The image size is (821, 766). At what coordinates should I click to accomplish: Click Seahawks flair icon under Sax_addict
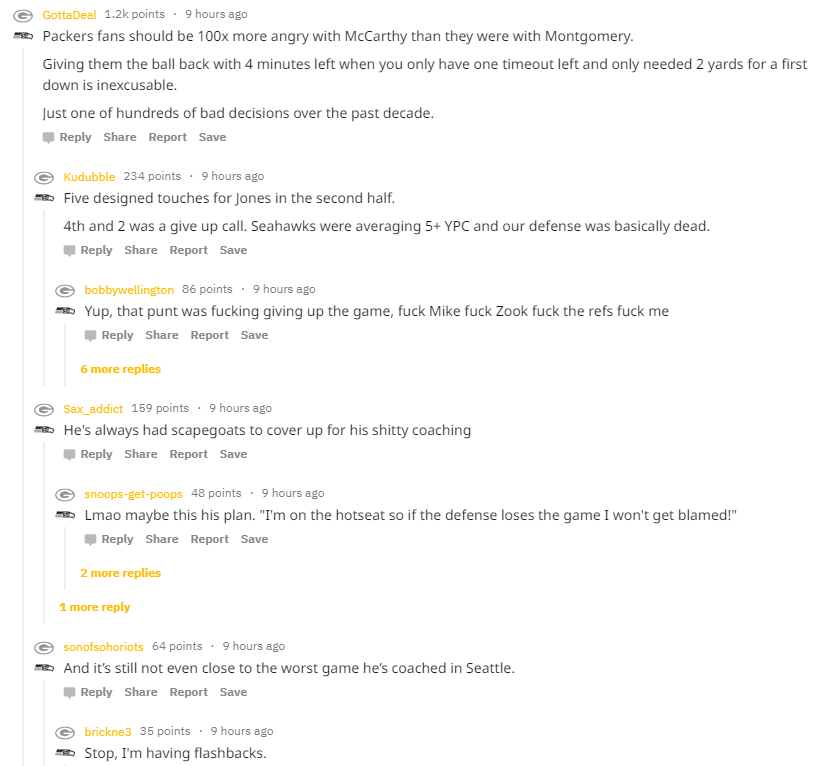click(x=44, y=430)
